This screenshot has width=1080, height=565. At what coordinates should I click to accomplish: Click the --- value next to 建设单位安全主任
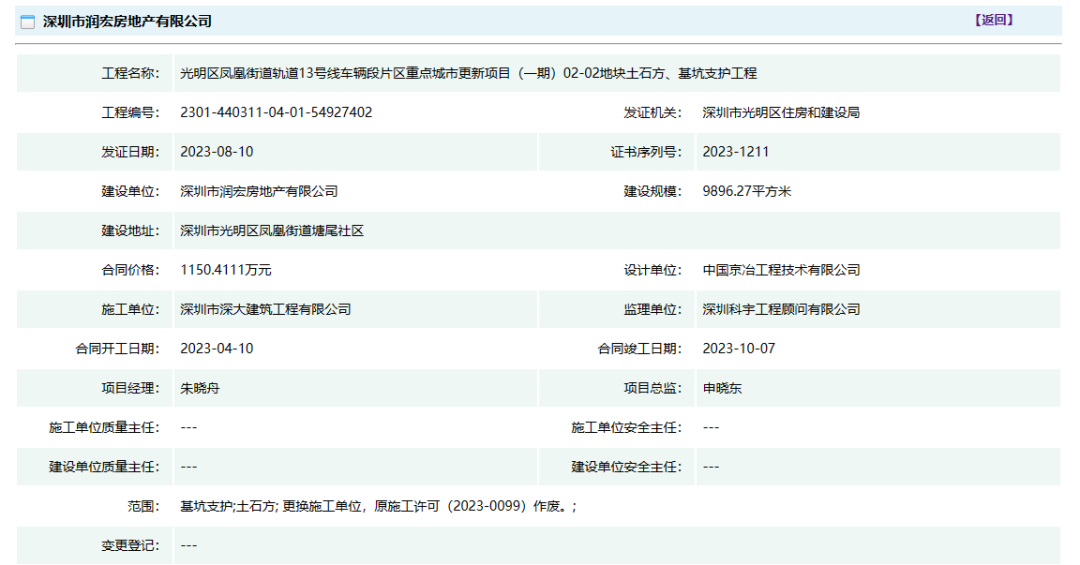711,466
